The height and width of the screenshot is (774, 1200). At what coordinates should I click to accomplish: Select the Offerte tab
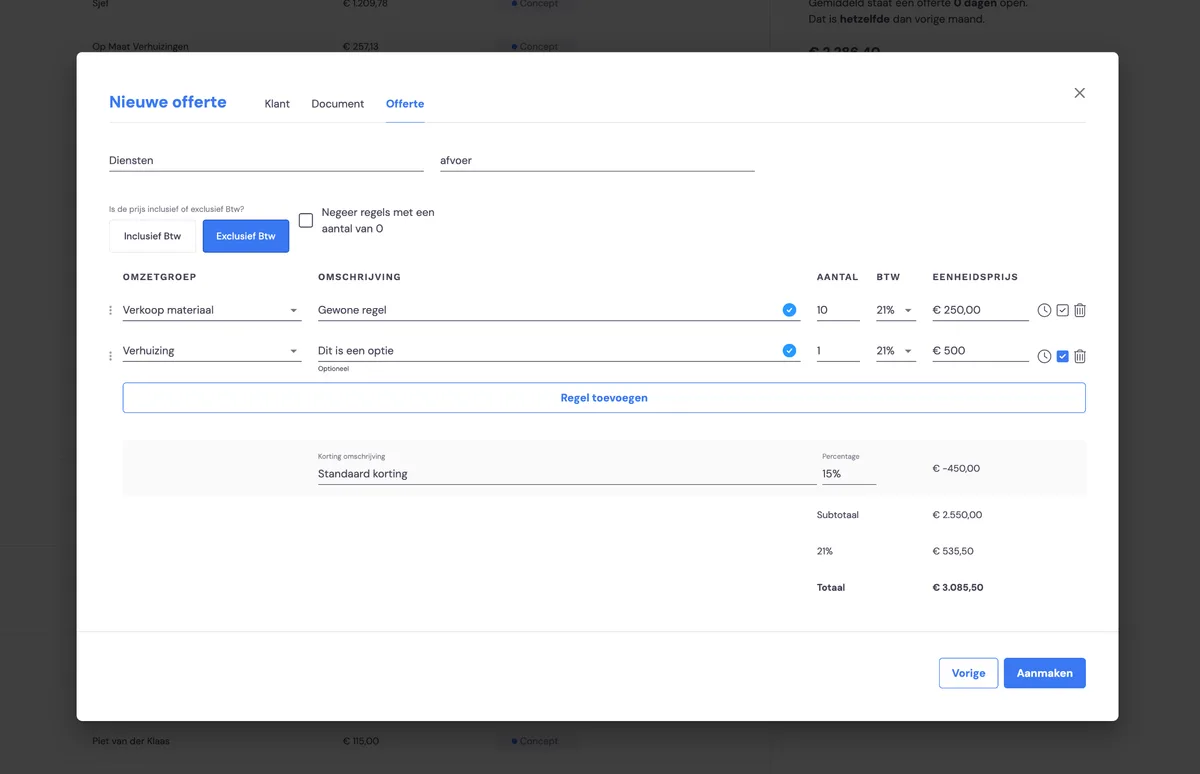pos(405,104)
